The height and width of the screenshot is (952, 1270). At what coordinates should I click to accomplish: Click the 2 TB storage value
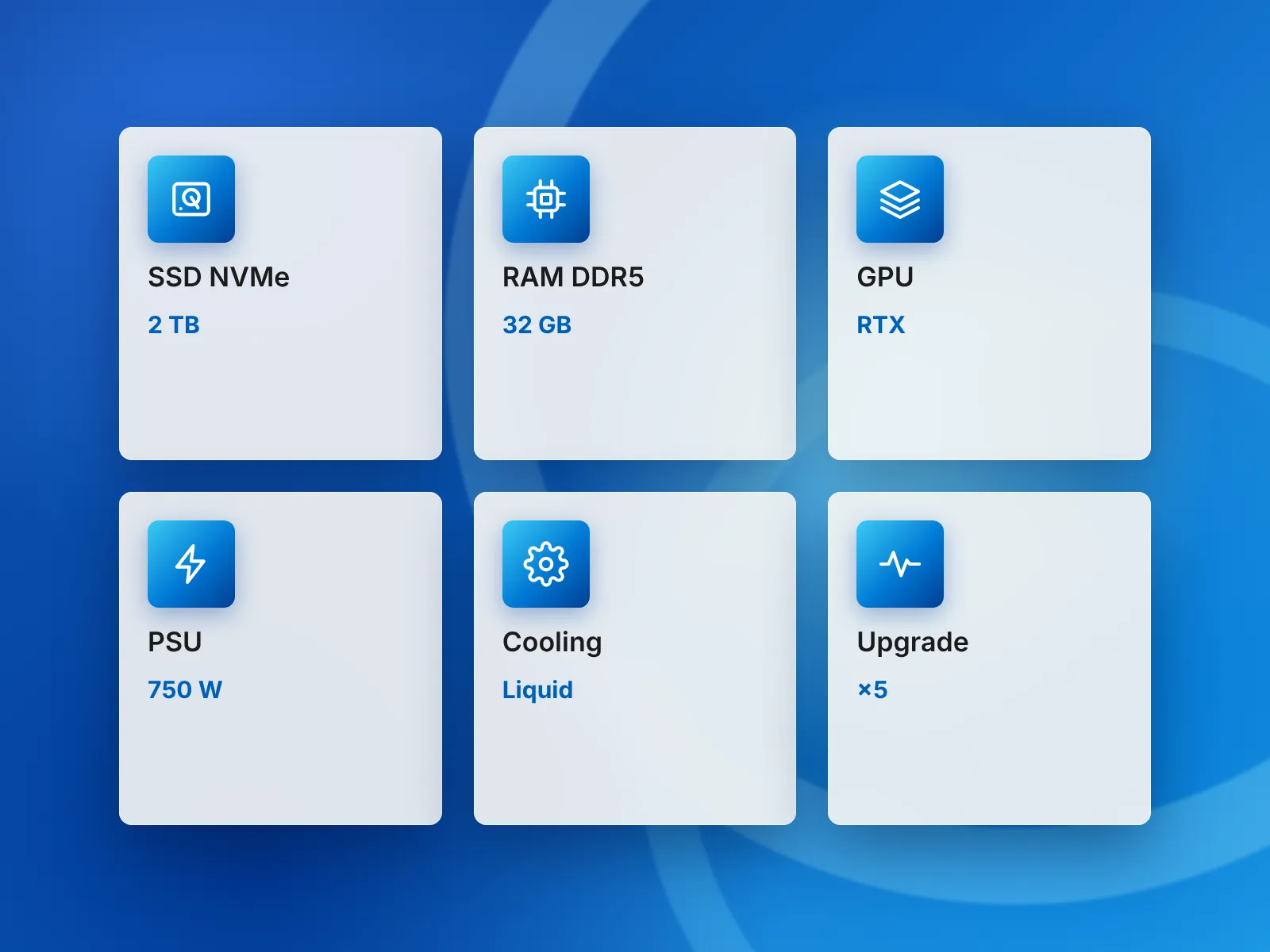tap(174, 324)
